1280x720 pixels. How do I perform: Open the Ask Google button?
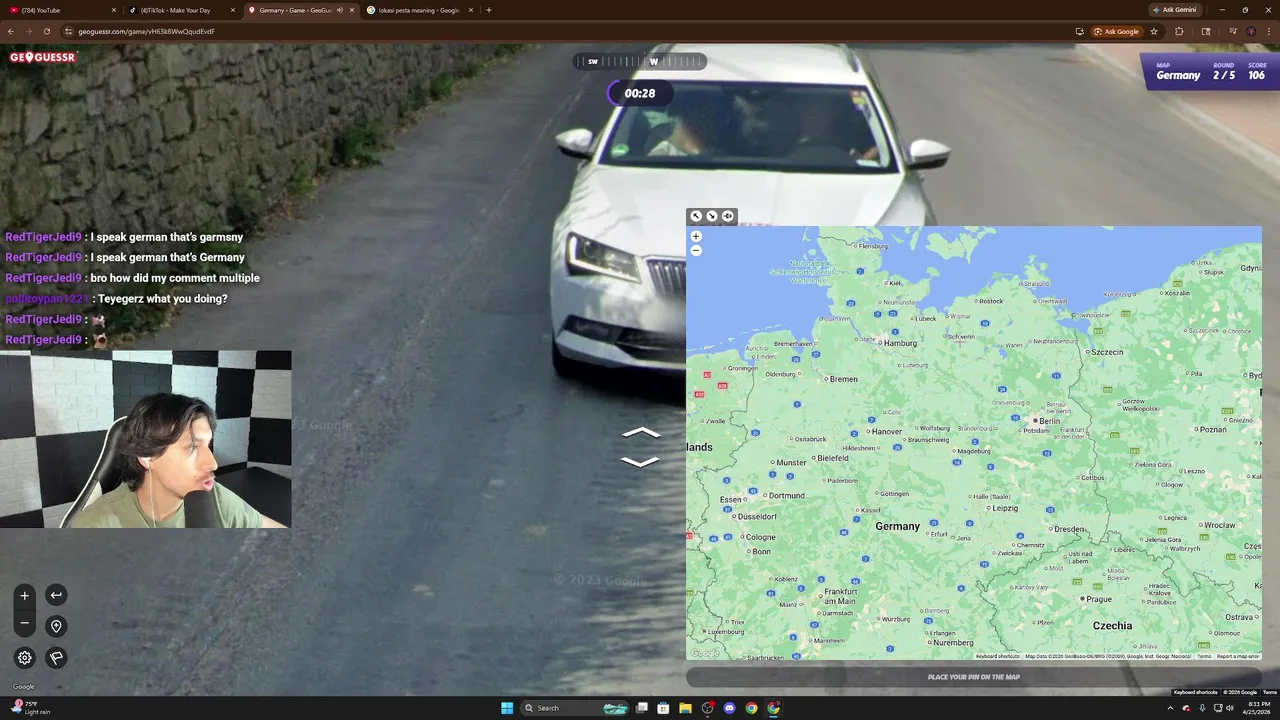1117,31
